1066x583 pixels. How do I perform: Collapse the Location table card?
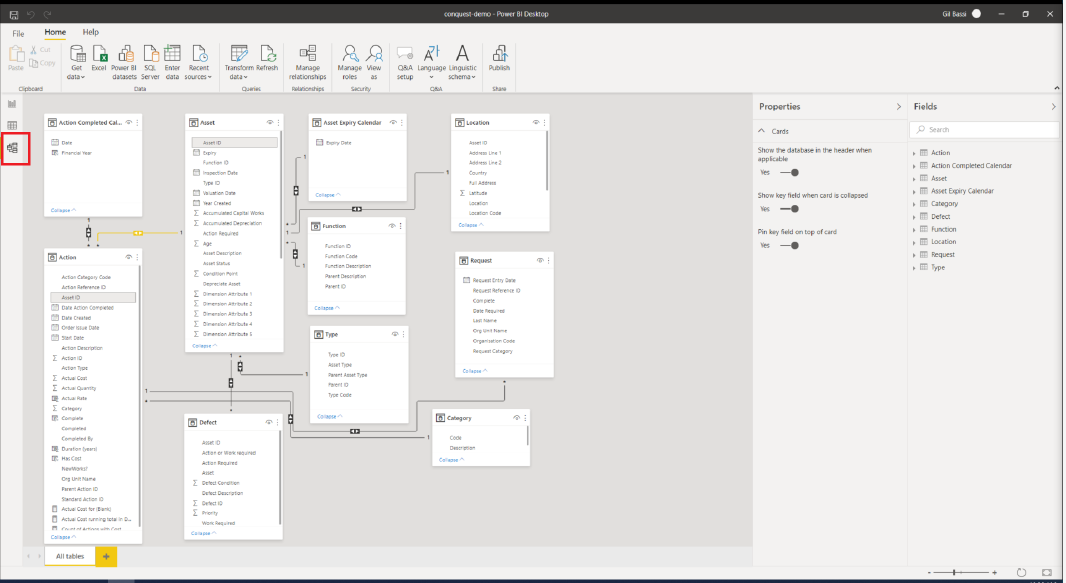[x=470, y=225]
